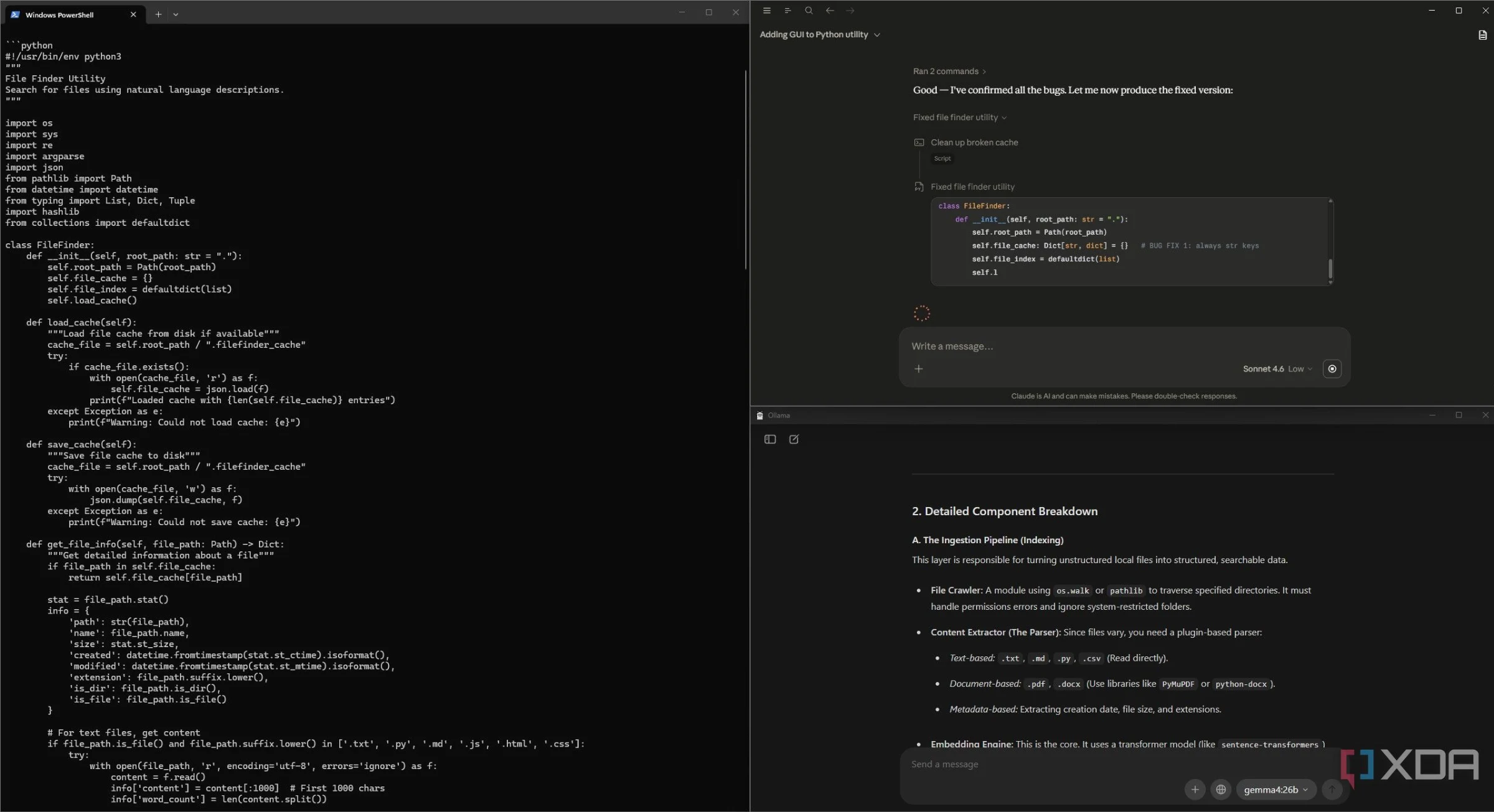Click Ollama's plus attachment button

(x=1195, y=790)
